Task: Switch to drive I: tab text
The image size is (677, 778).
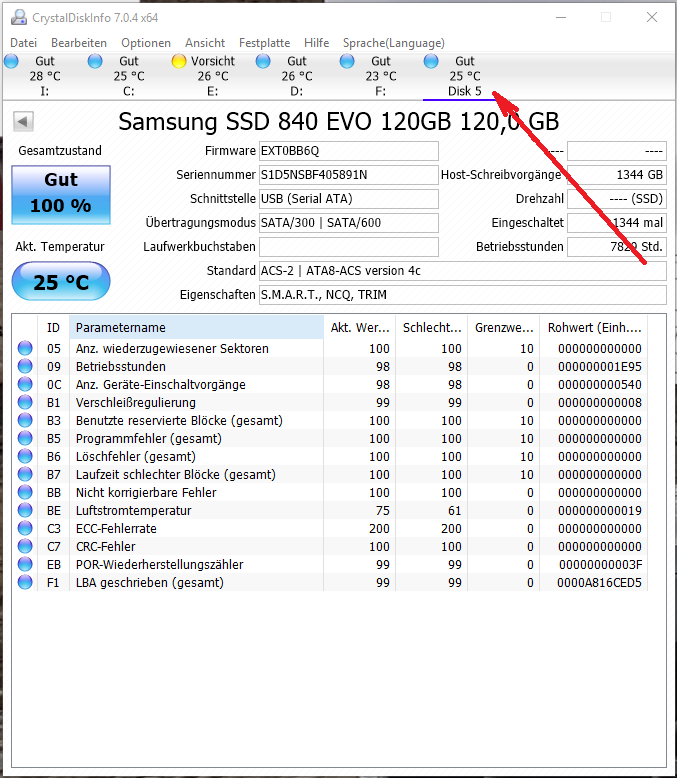Action: [45, 76]
